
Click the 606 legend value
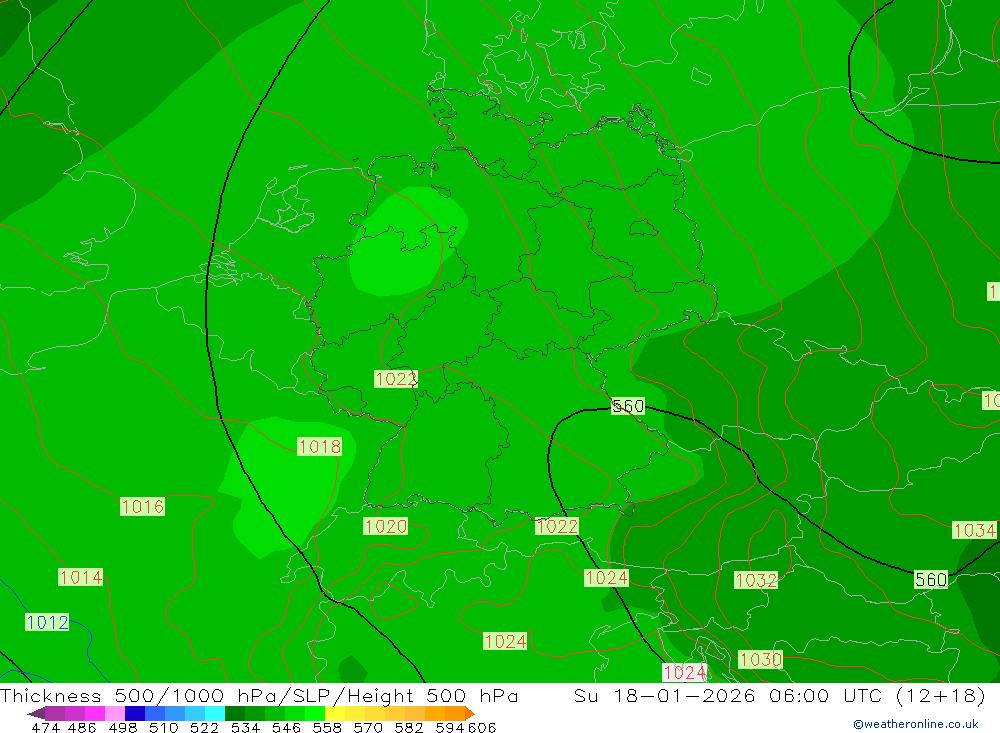(481, 727)
